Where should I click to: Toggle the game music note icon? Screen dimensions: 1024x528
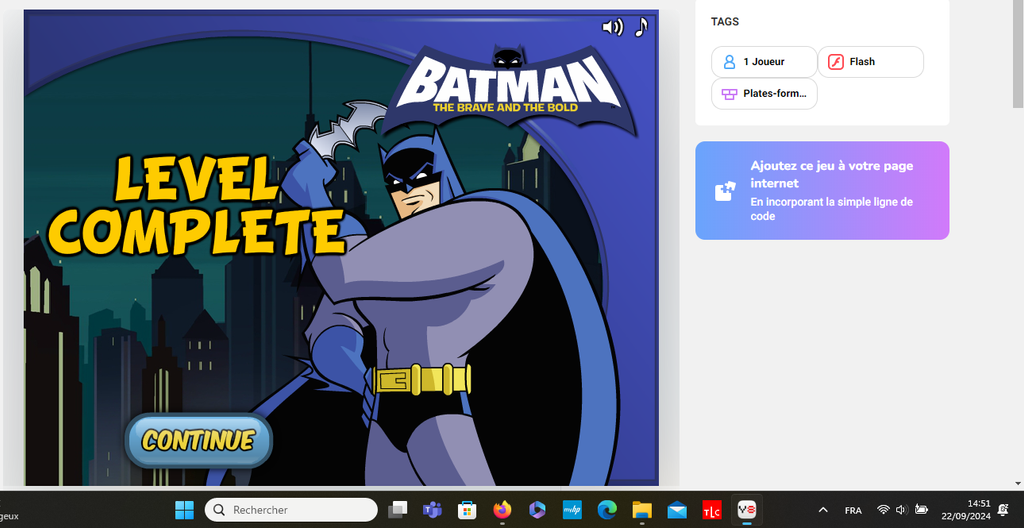click(x=641, y=26)
